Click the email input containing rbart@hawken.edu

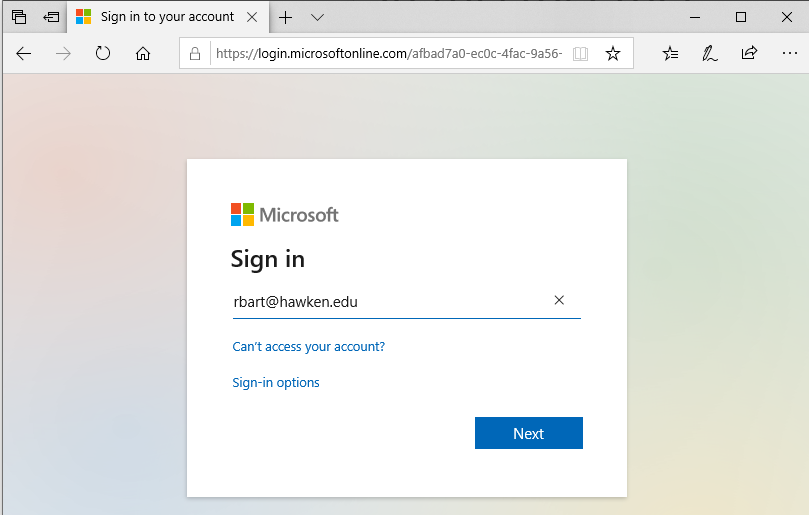[407, 302]
